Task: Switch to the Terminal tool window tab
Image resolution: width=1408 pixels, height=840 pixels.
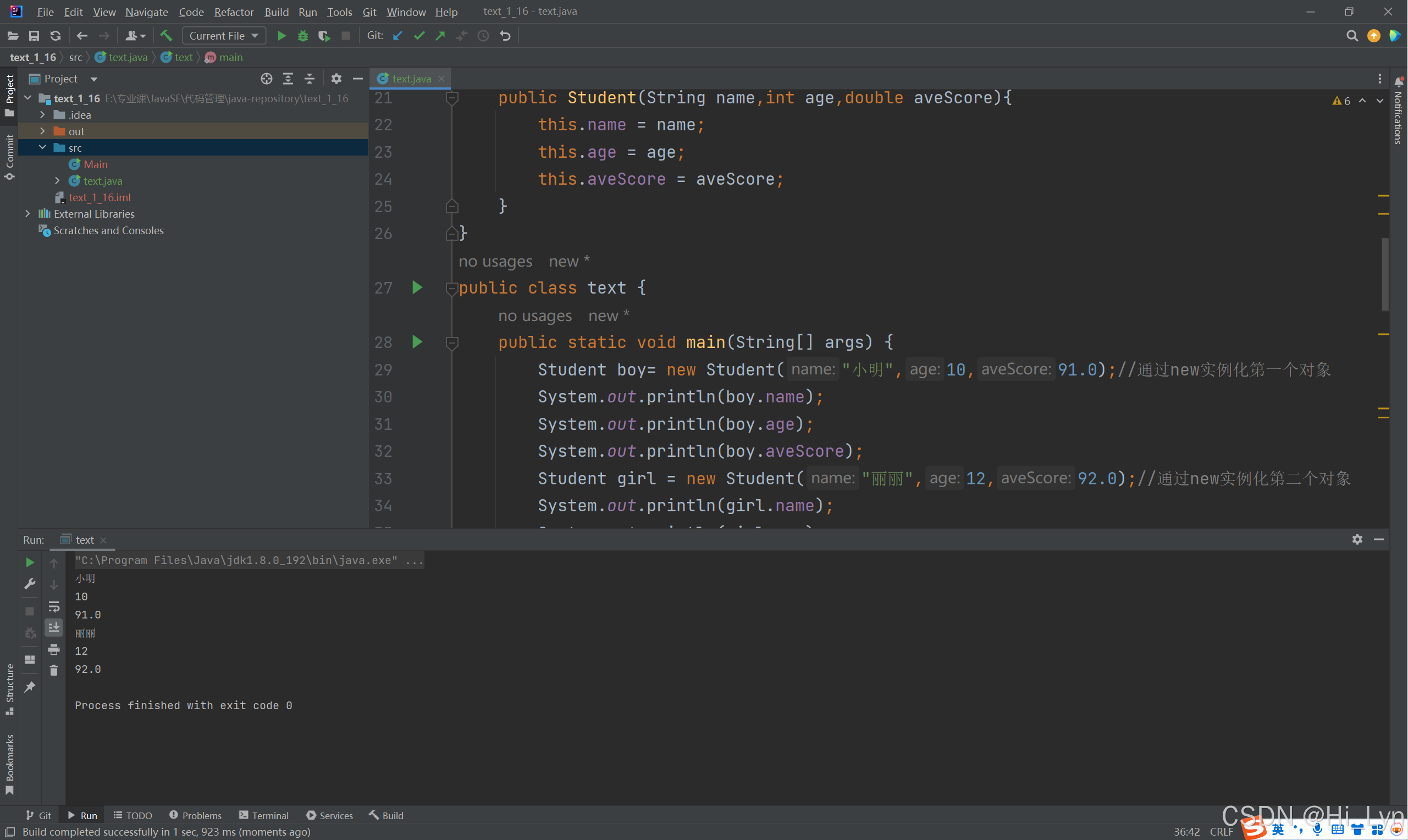Action: [264, 815]
